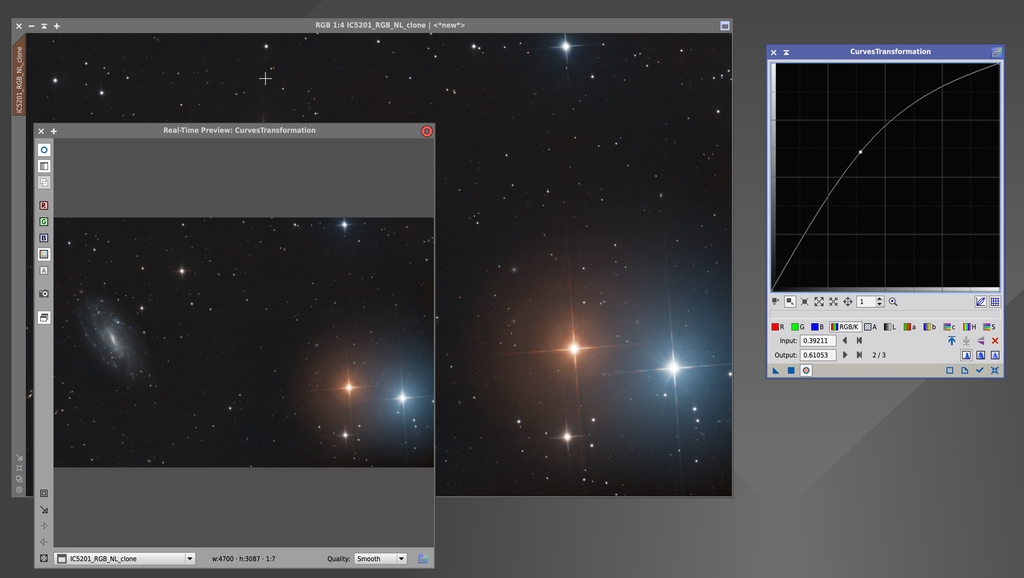The height and width of the screenshot is (578, 1024).
Task: Reset the curves using the red X button
Action: pyautogui.click(x=997, y=340)
